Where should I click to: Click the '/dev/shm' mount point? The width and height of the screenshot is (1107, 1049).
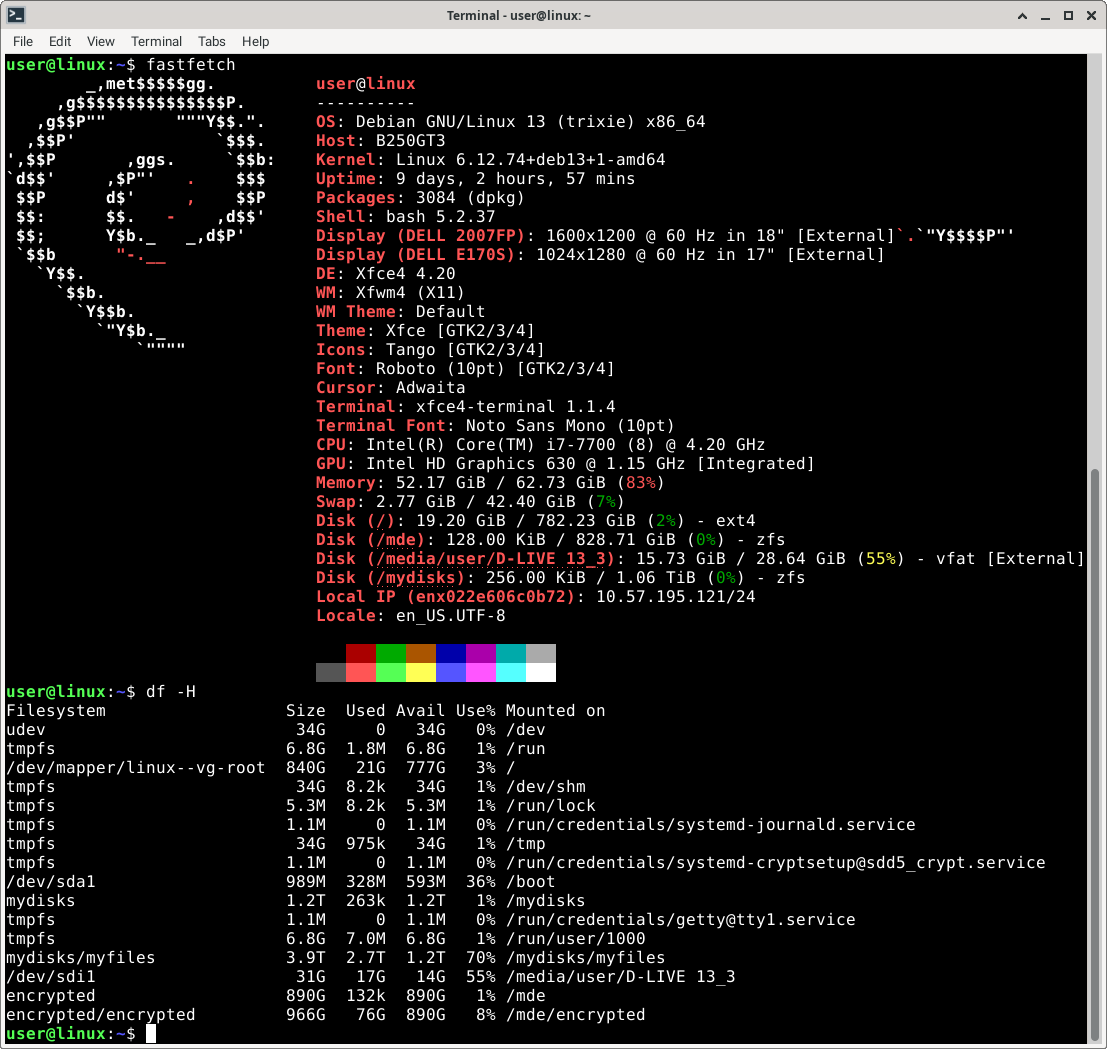pyautogui.click(x=546, y=787)
